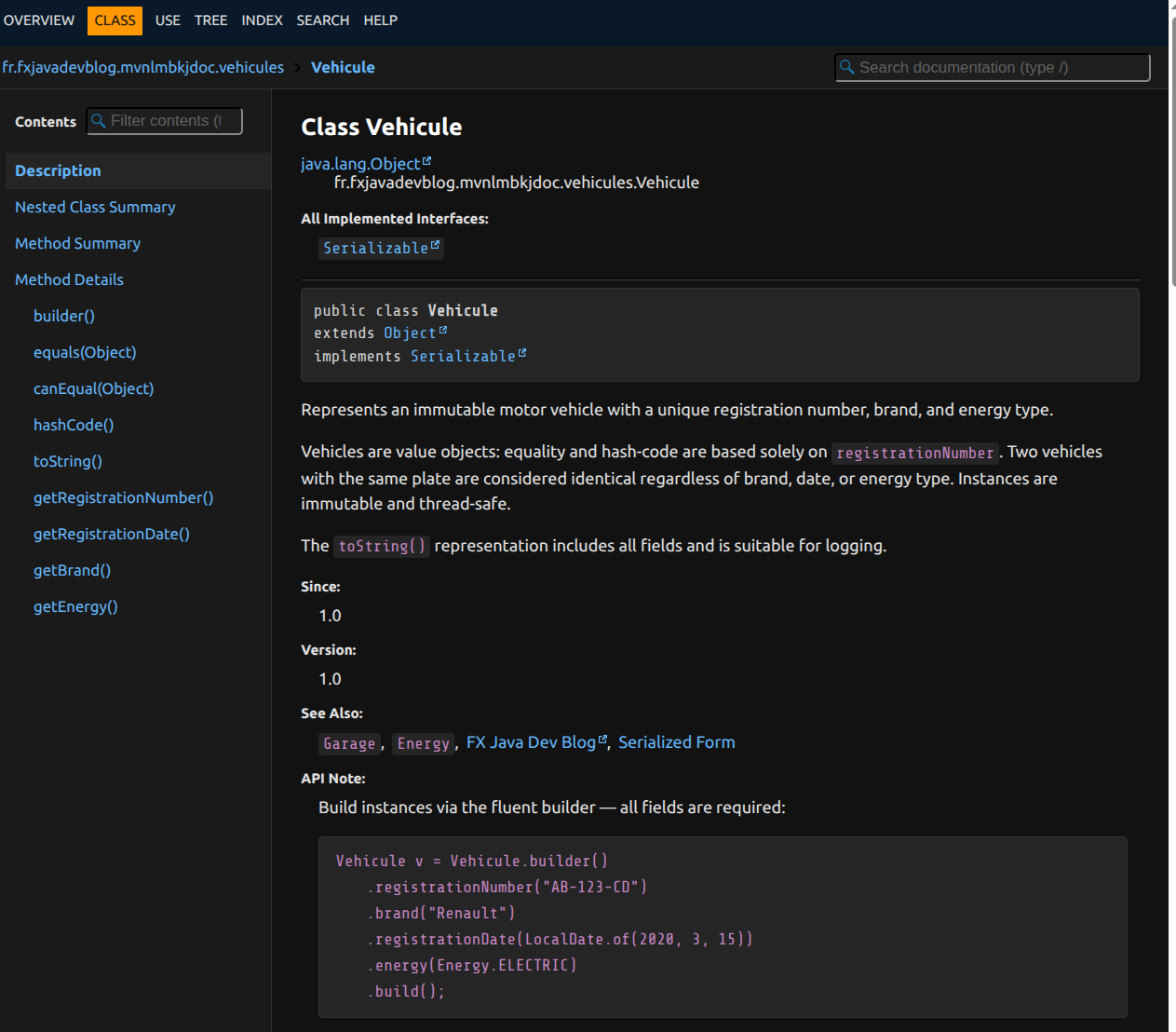Open Object link in extends clause
The width and height of the screenshot is (1176, 1032).
(410, 333)
